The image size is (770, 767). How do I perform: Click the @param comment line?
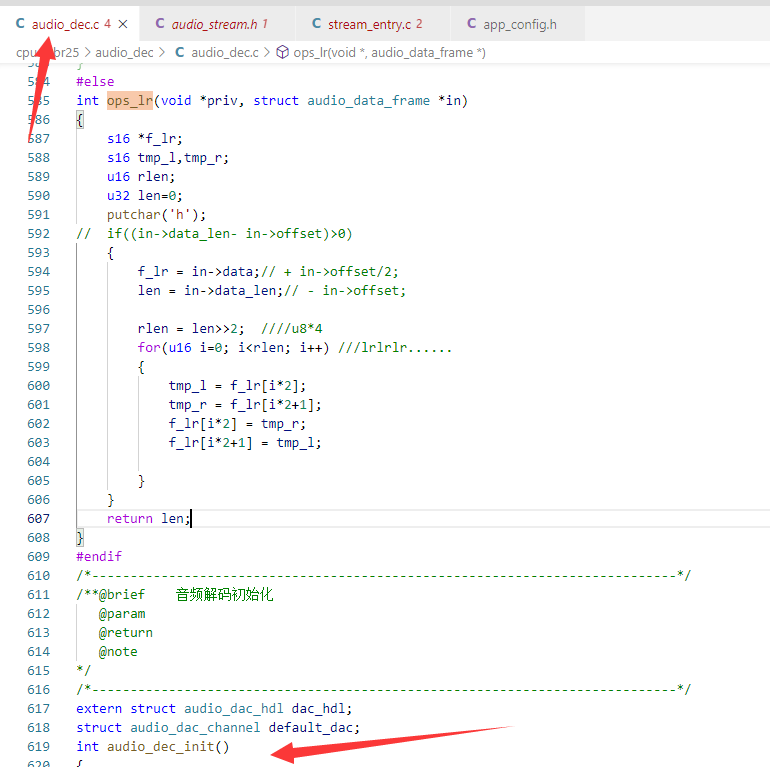point(122,614)
